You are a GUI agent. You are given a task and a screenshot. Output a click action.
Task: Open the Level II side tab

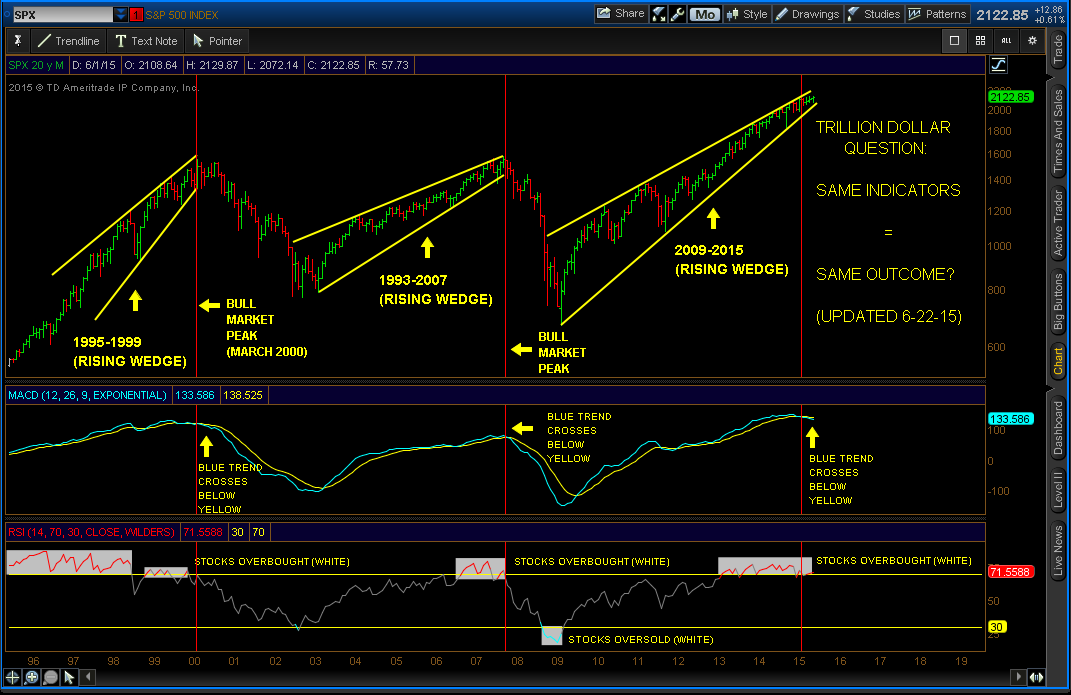click(x=1058, y=490)
